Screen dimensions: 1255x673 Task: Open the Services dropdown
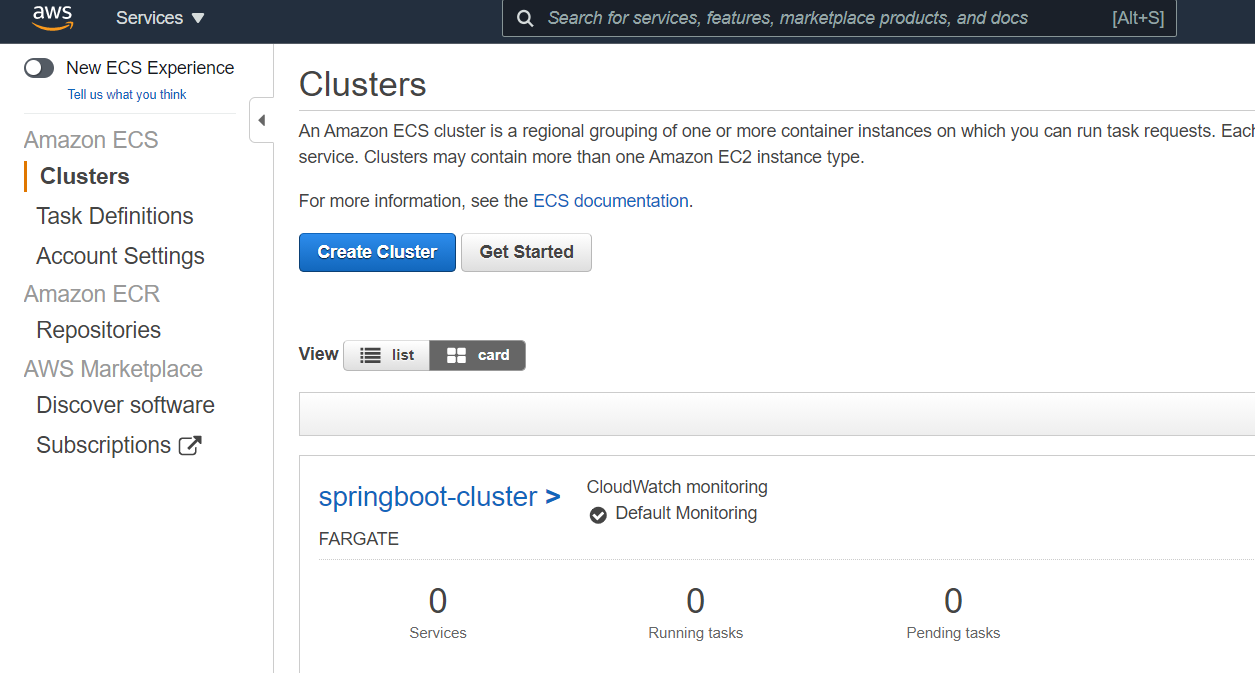160,18
